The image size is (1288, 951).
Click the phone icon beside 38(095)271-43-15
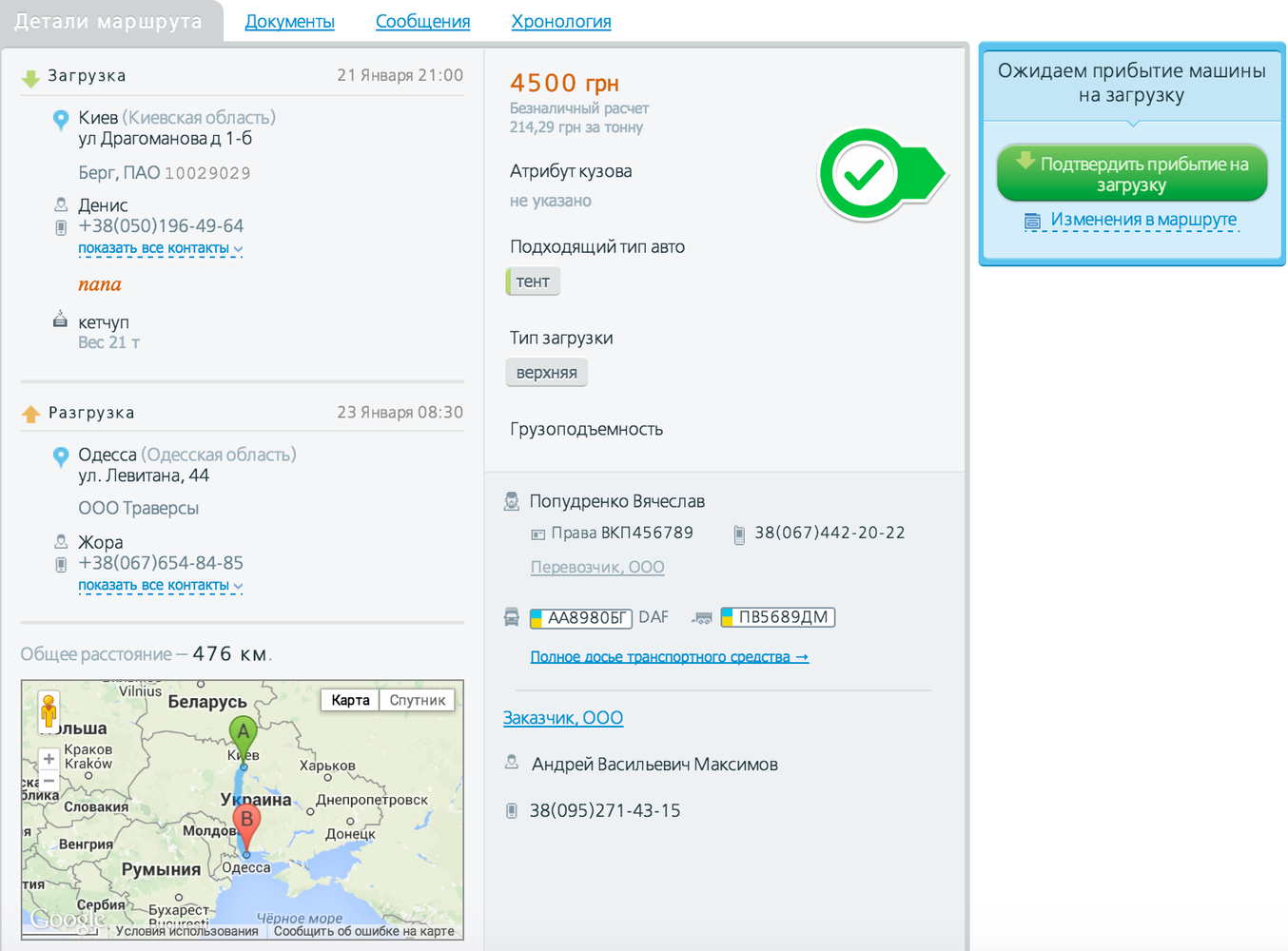[512, 811]
